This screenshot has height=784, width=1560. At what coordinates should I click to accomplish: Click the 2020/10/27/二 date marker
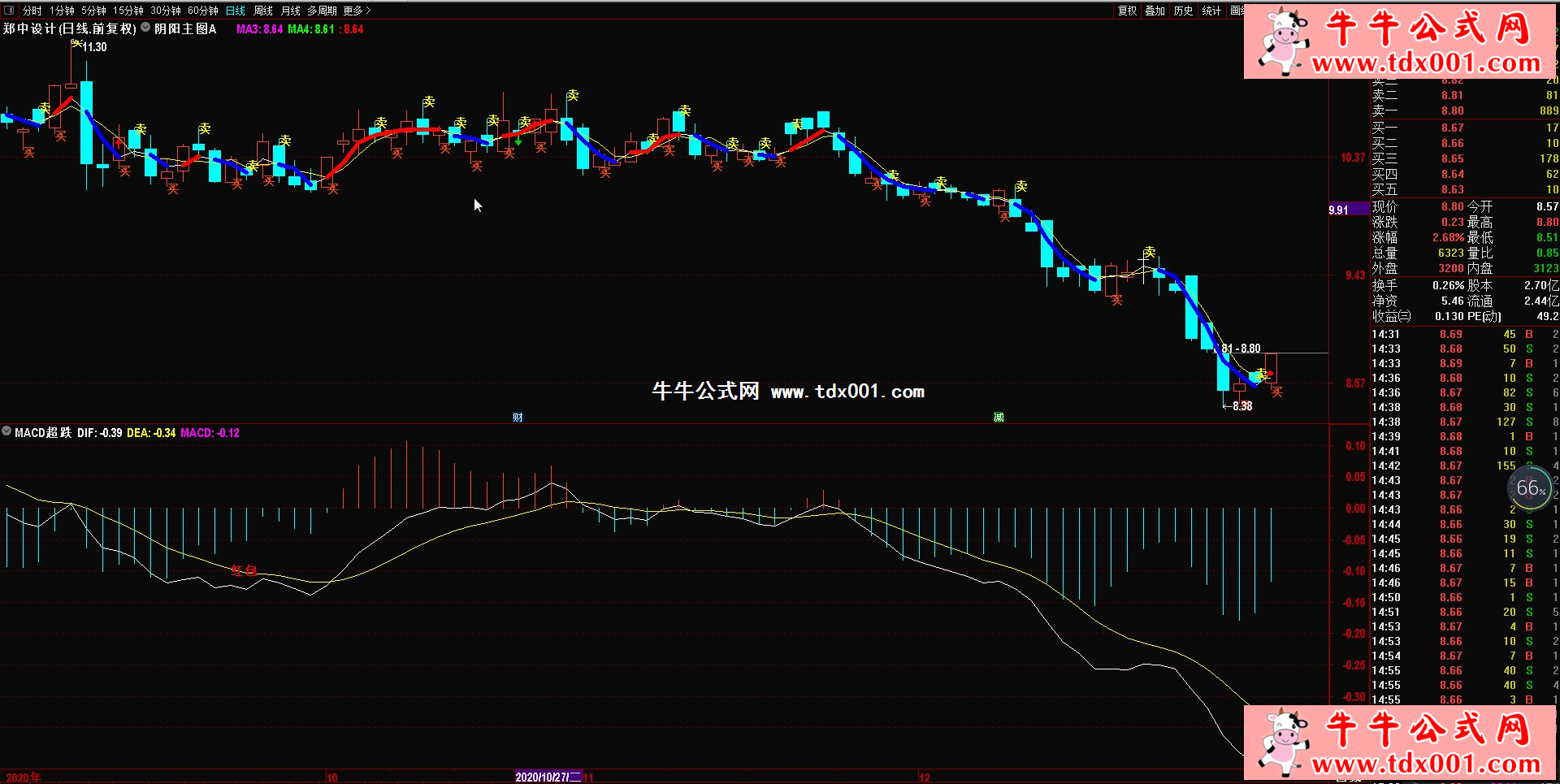548,778
